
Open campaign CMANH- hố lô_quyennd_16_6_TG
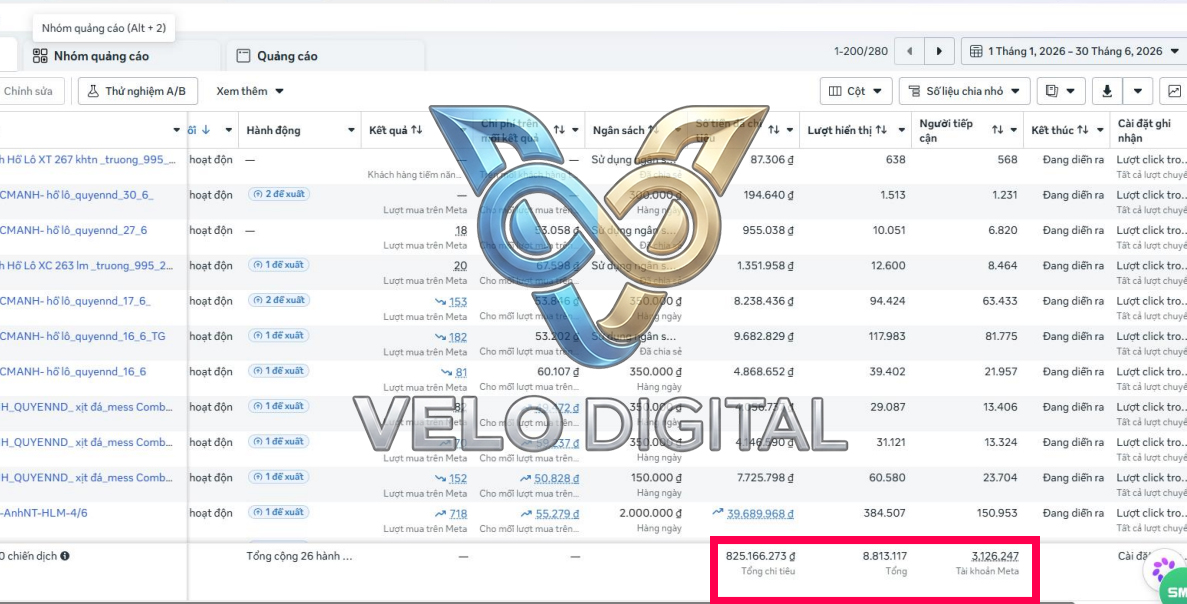[x=83, y=336]
